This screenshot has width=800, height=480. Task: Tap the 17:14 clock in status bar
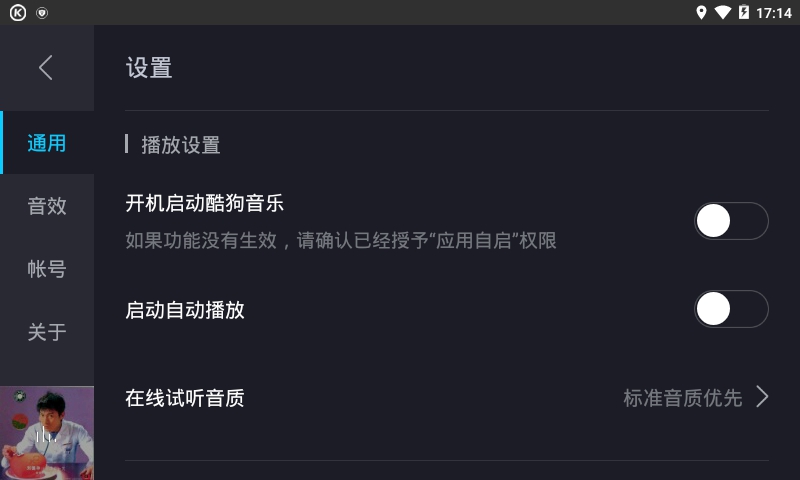pos(773,13)
